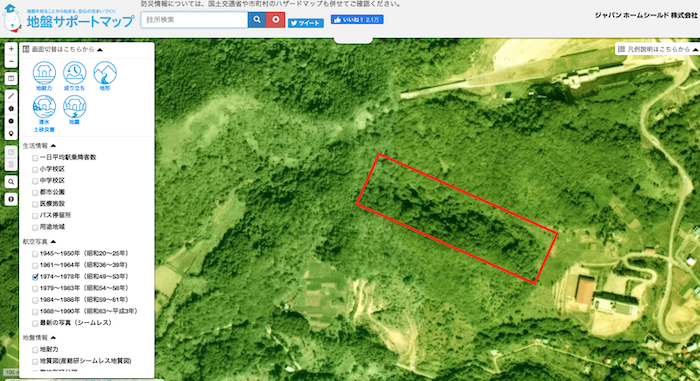Clear search with red circle button

(275, 20)
